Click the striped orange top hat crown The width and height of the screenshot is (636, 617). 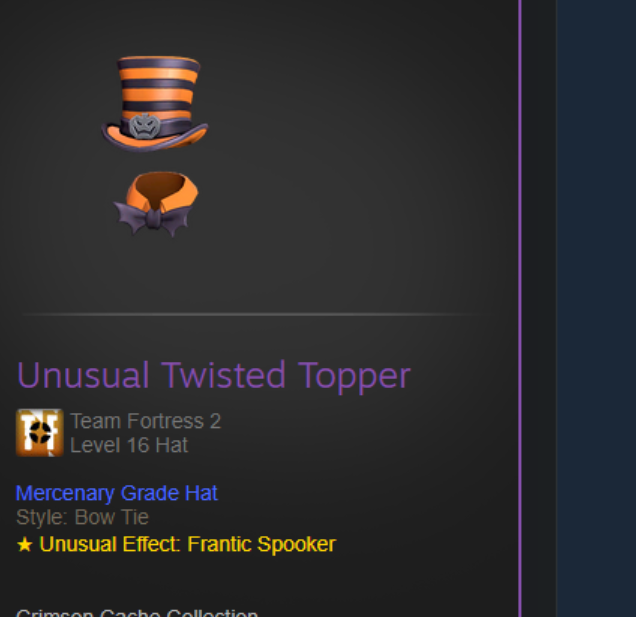point(158,87)
